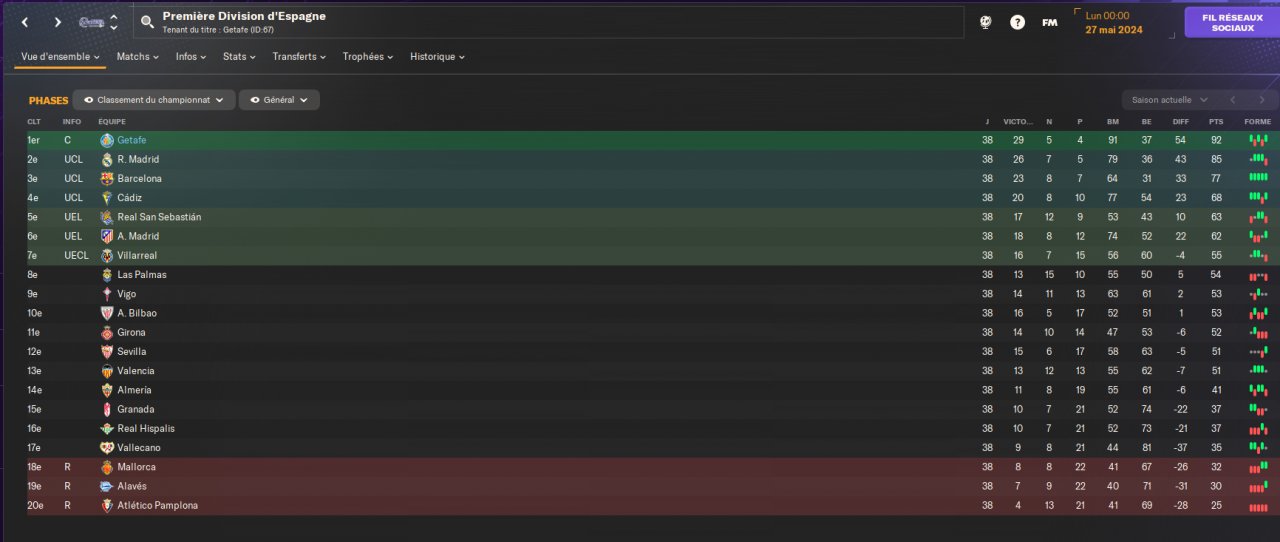Expand the Matchs menu
Screen dimensions: 1280x542
point(138,57)
